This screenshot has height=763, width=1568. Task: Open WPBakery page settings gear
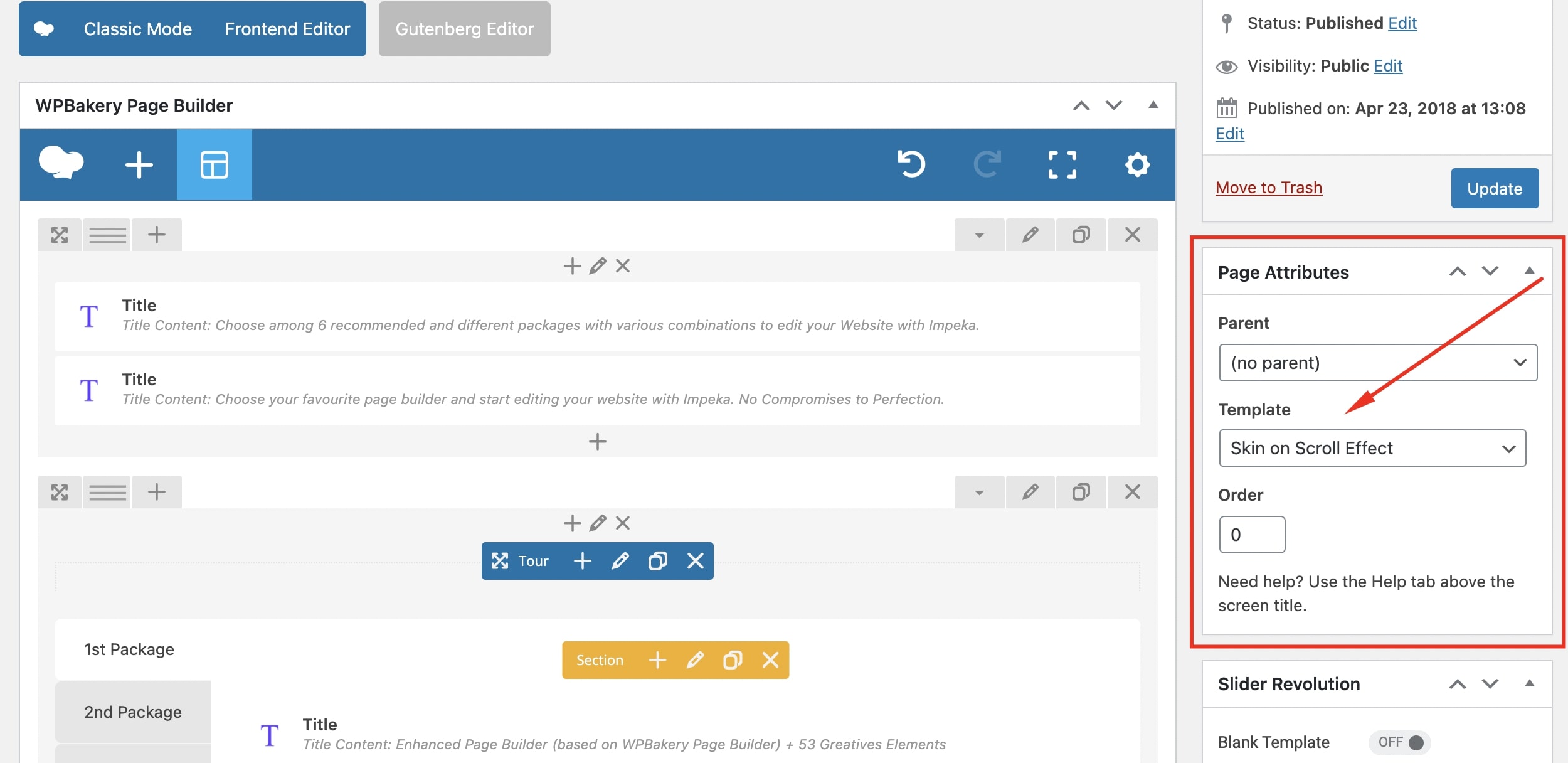click(x=1137, y=164)
